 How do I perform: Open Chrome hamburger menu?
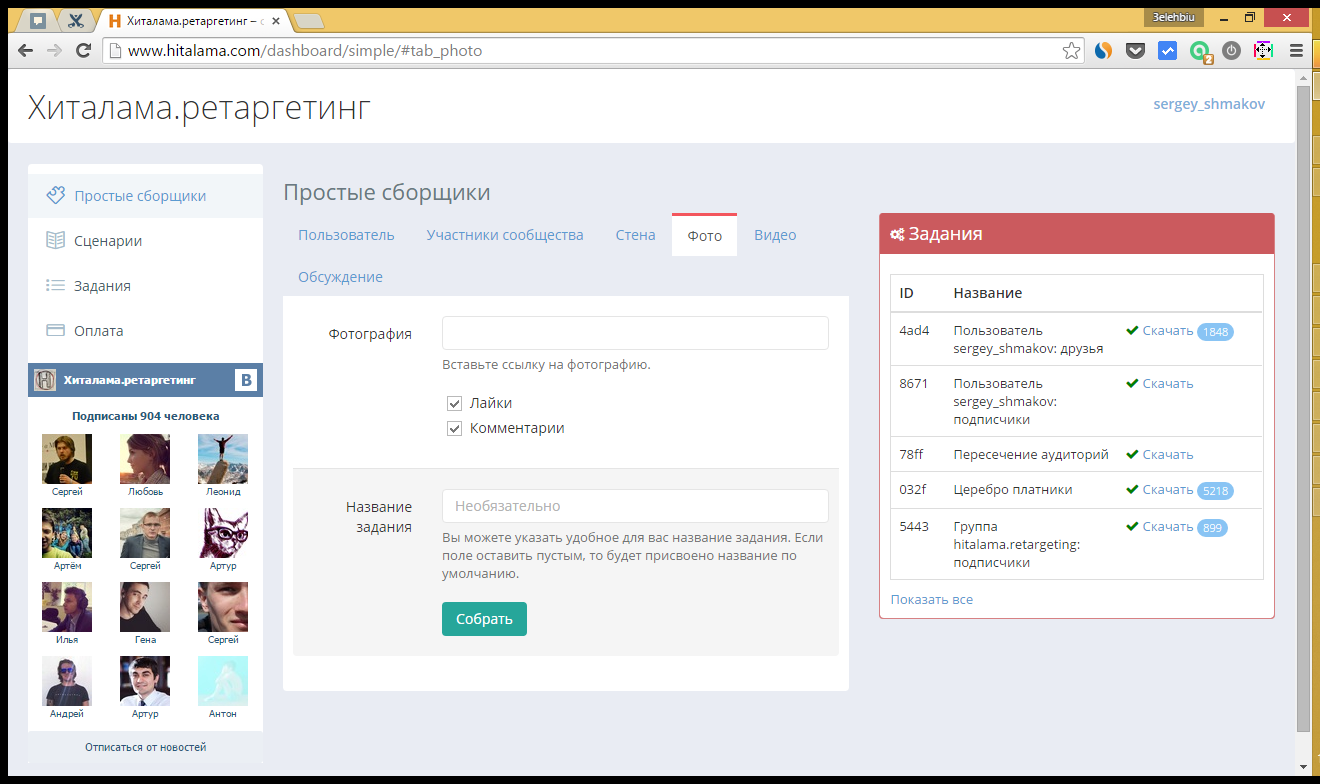1296,50
